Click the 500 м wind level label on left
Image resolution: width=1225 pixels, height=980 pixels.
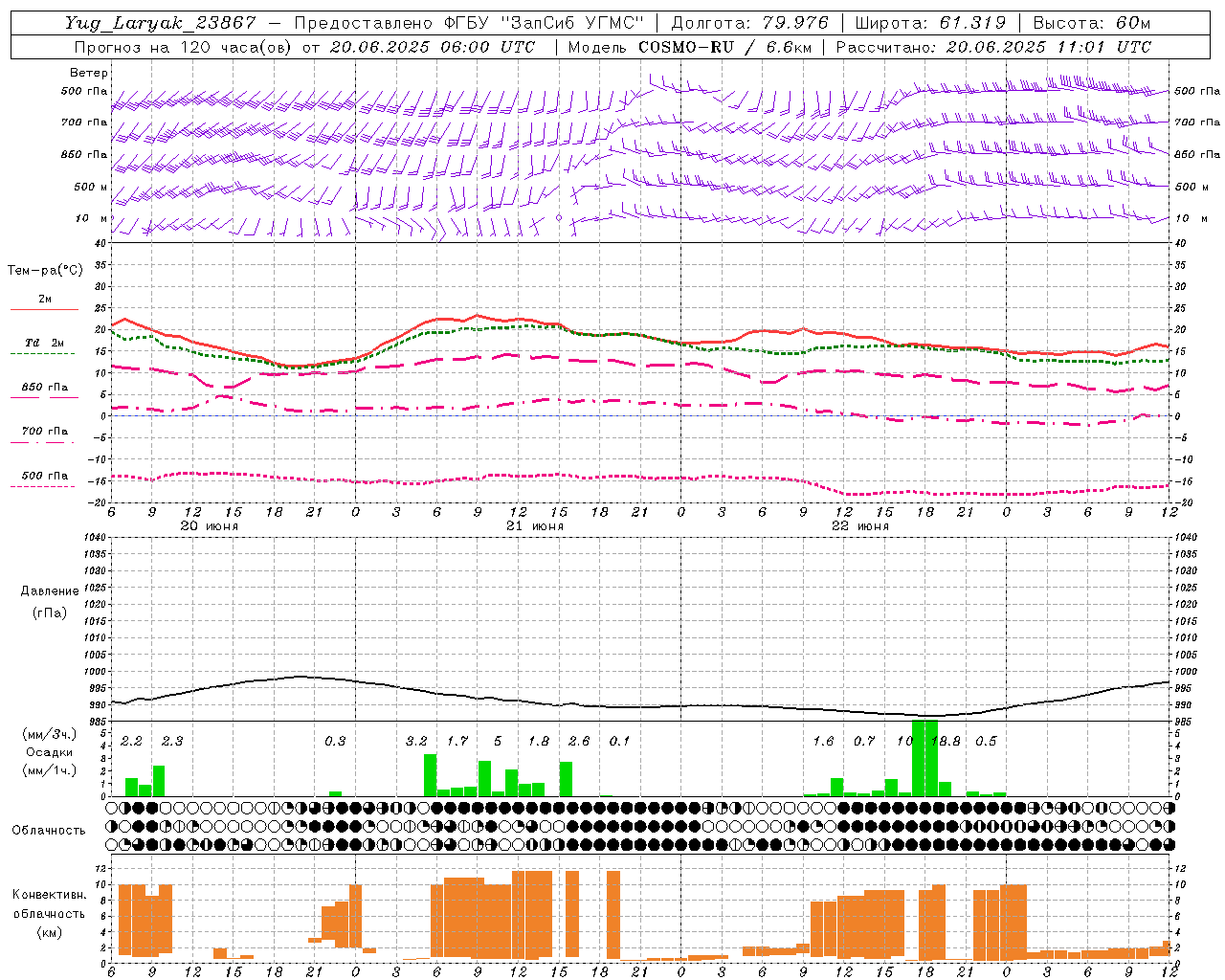coord(92,187)
